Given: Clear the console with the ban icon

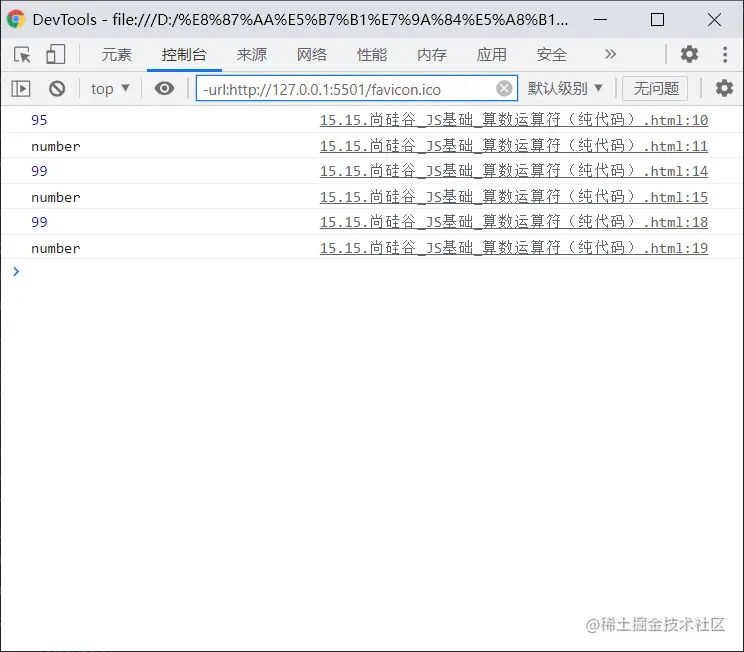Looking at the screenshot, I should pyautogui.click(x=57, y=89).
